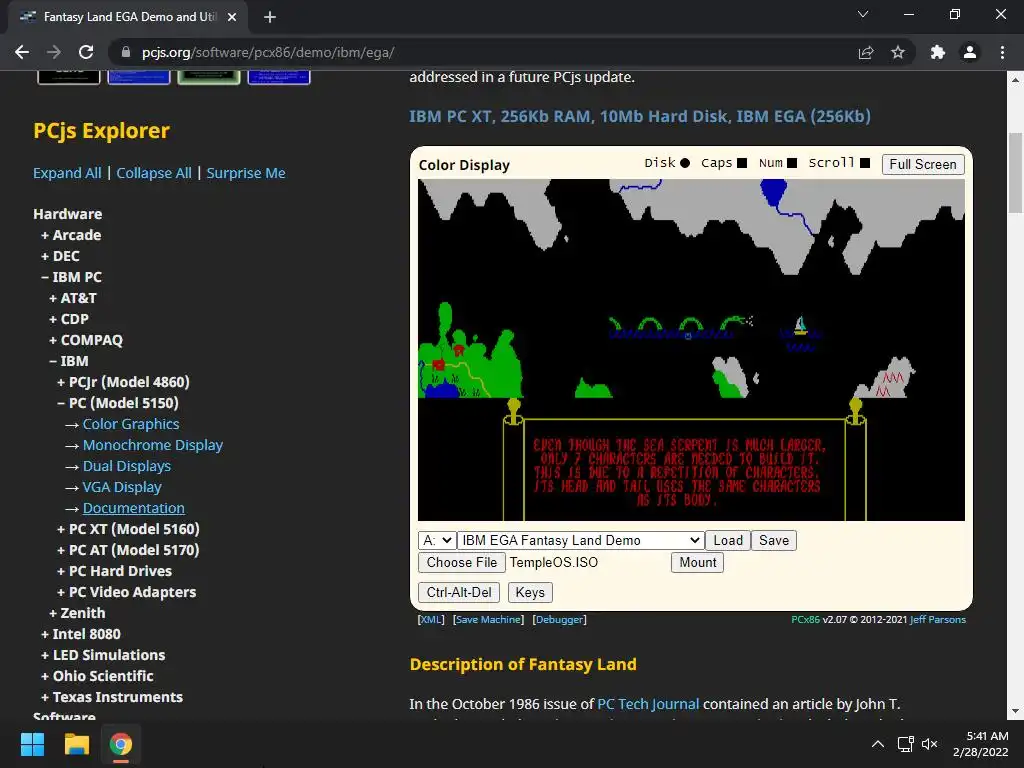This screenshot has width=1024, height=768.
Task: Open the Windows Start menu
Action: (x=32, y=744)
